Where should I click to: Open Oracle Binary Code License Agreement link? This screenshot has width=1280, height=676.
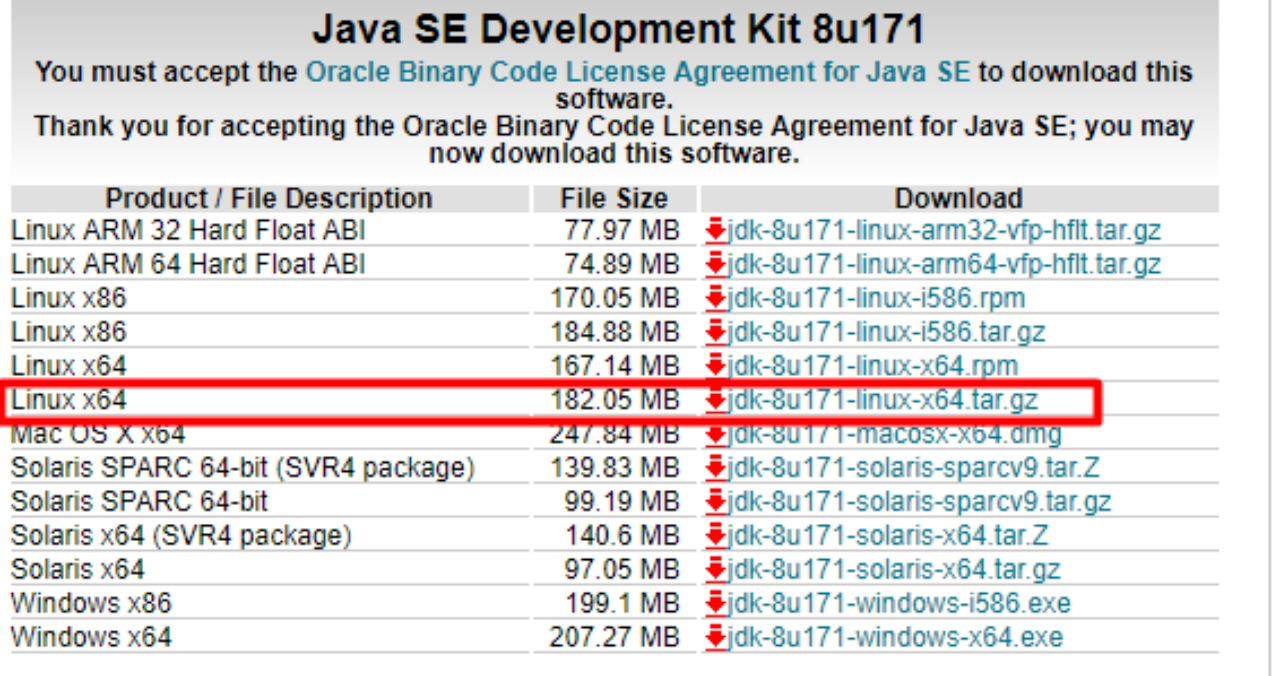pyautogui.click(x=638, y=72)
